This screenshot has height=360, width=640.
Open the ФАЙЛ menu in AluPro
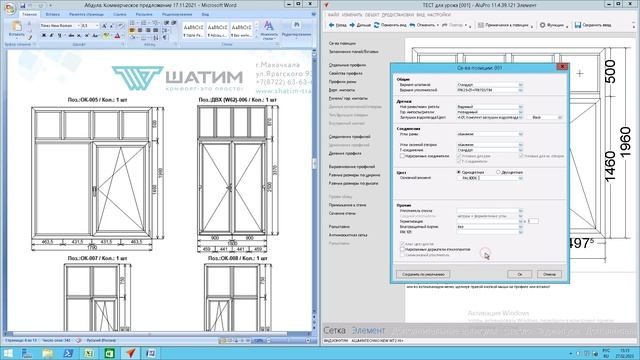click(x=333, y=15)
